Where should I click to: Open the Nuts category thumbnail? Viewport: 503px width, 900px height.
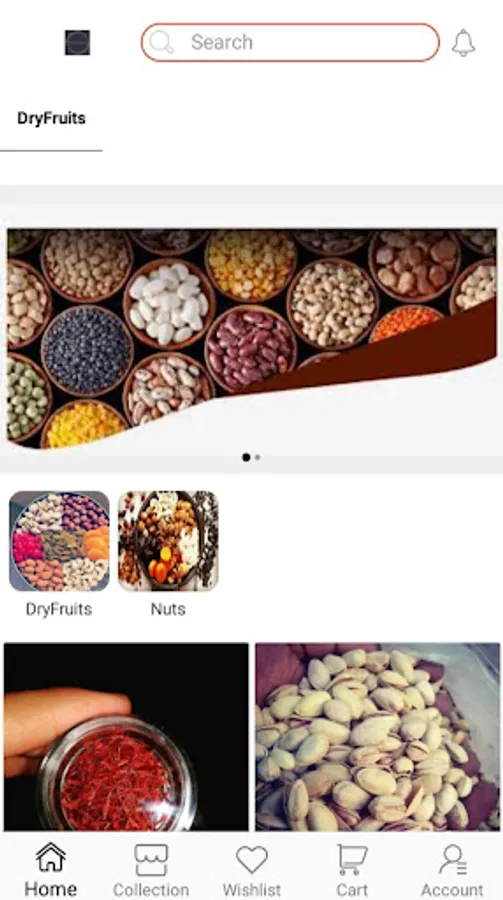point(168,541)
